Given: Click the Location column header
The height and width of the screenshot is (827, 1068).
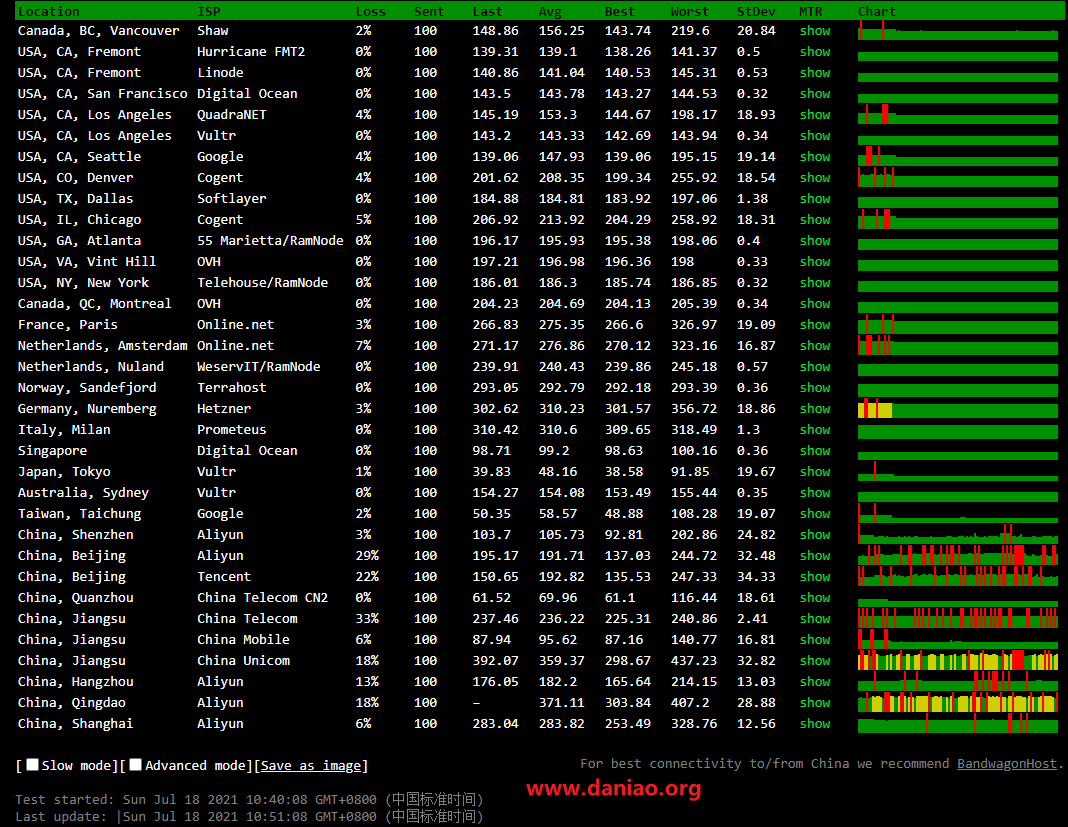Looking at the screenshot, I should click(48, 12).
